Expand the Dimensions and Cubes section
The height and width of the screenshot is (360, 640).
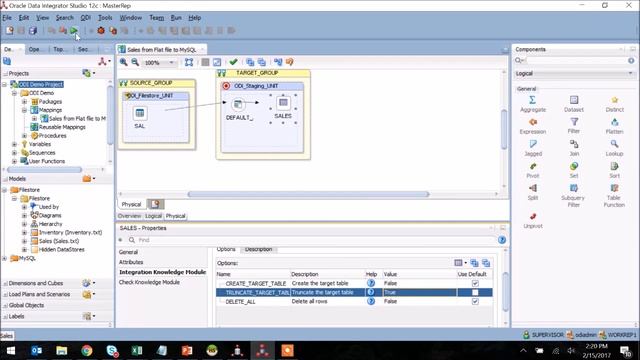(x=5, y=283)
